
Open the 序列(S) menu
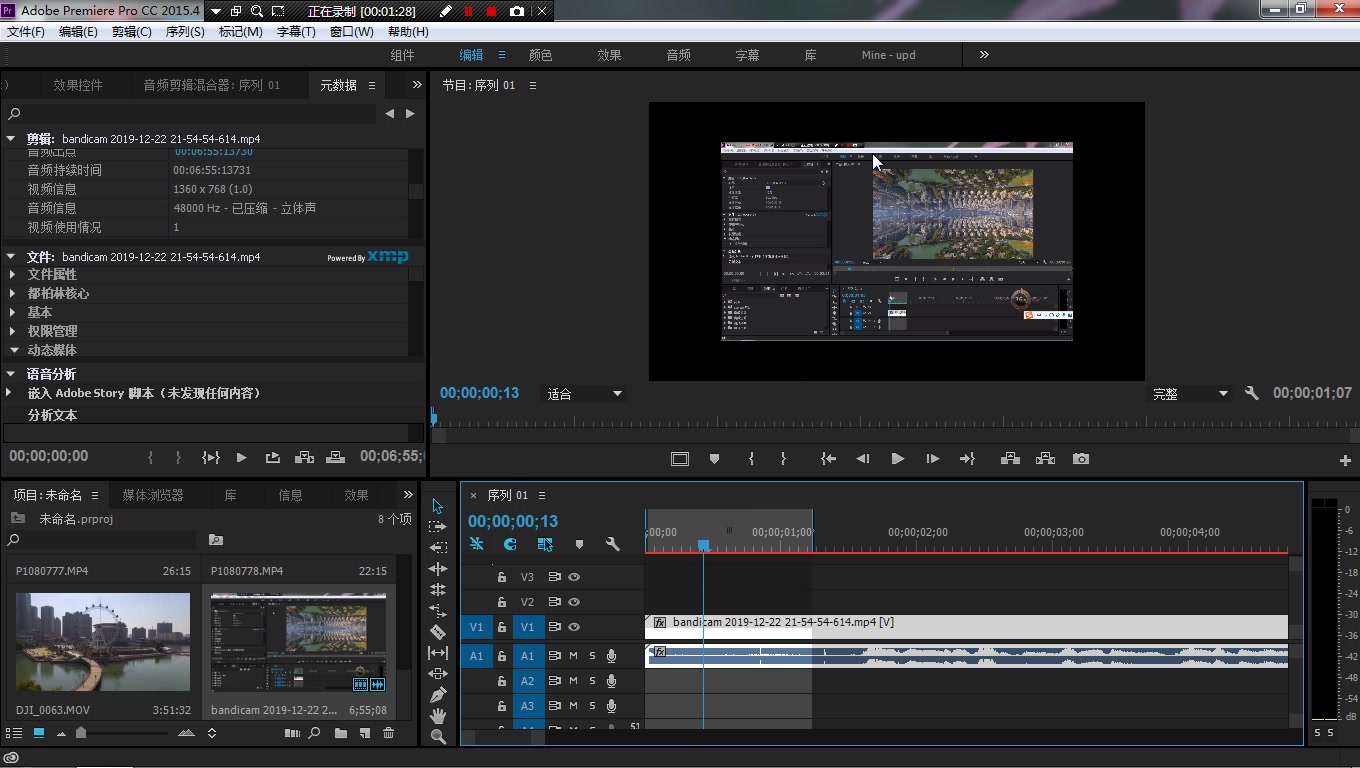click(x=185, y=32)
